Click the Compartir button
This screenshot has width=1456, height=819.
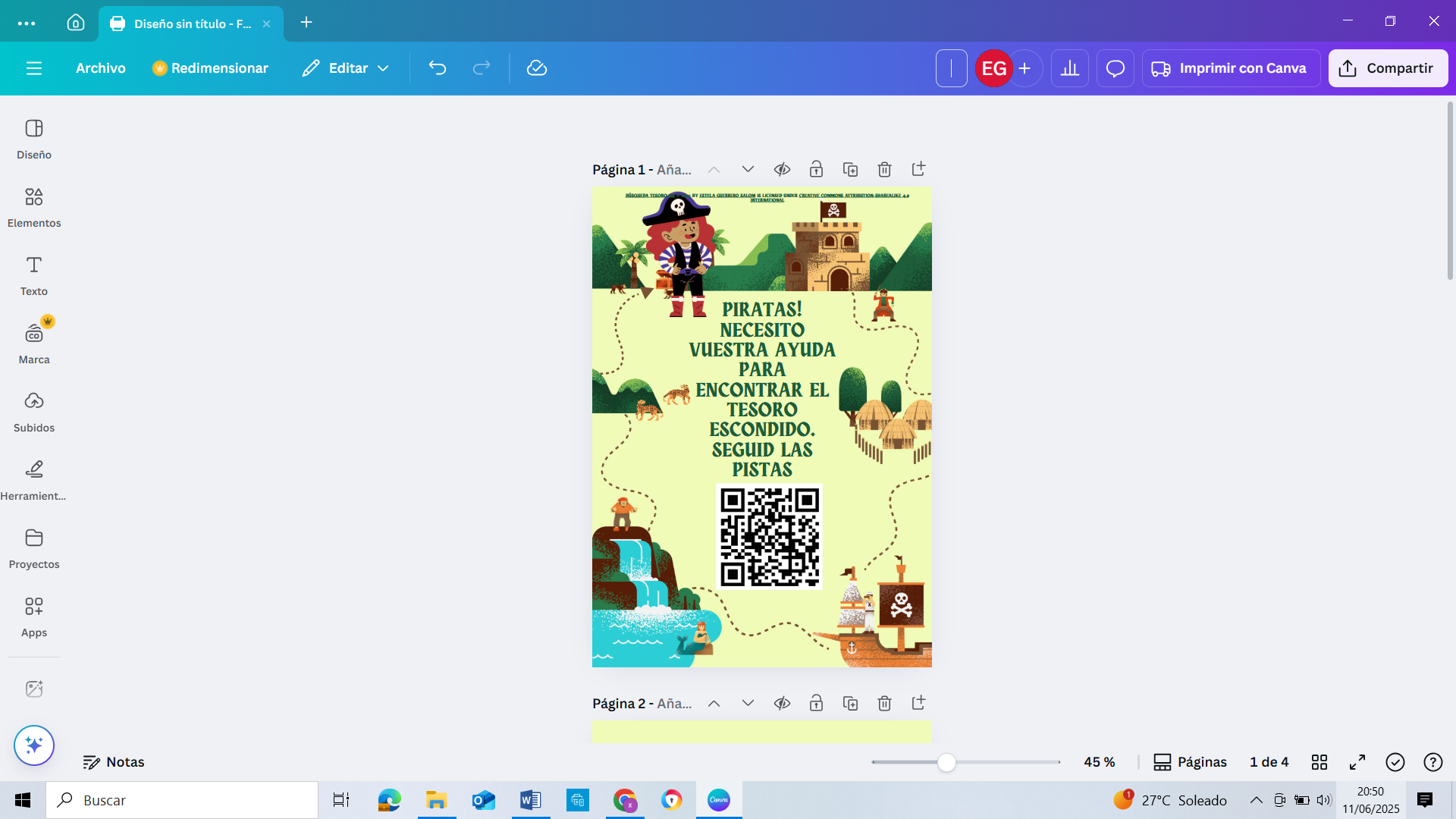click(x=1388, y=67)
